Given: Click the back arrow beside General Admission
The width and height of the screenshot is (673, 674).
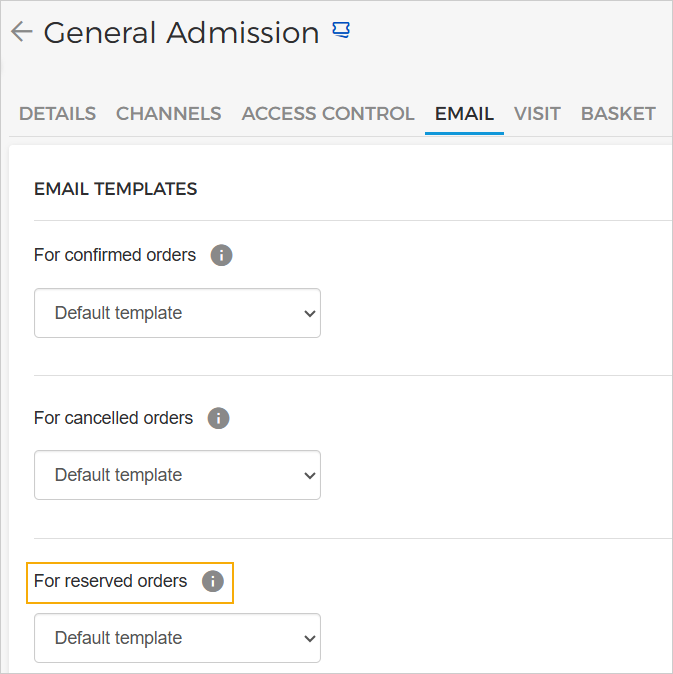Looking at the screenshot, I should (x=21, y=32).
